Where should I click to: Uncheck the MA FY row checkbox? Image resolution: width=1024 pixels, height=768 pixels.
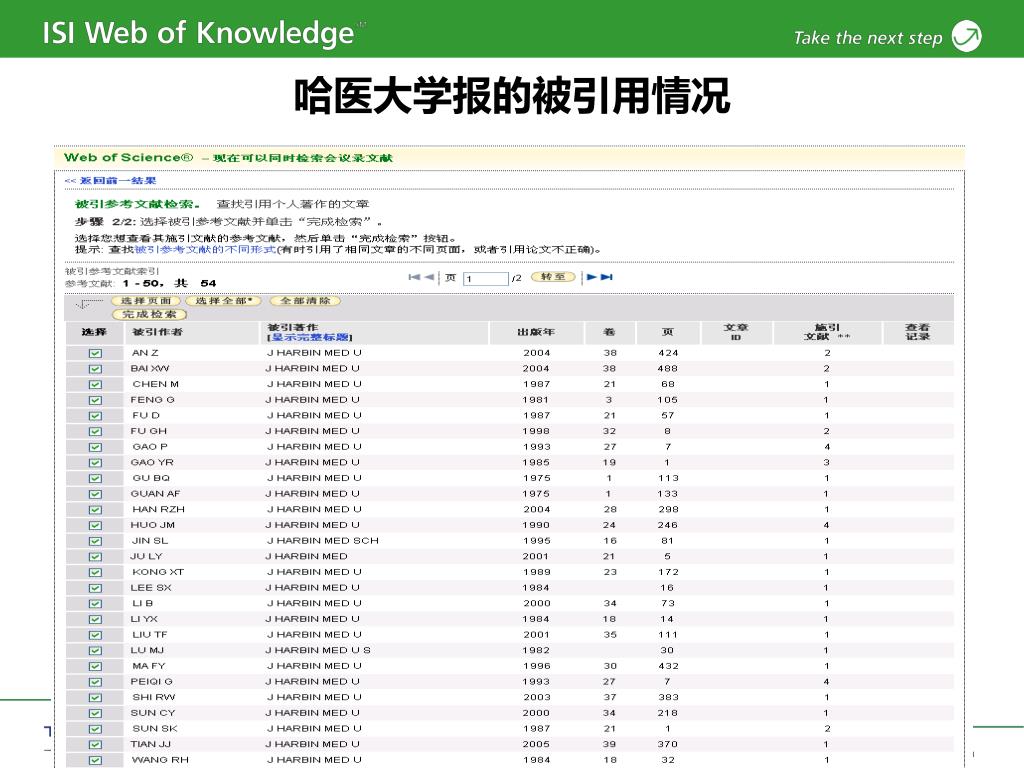pos(95,667)
